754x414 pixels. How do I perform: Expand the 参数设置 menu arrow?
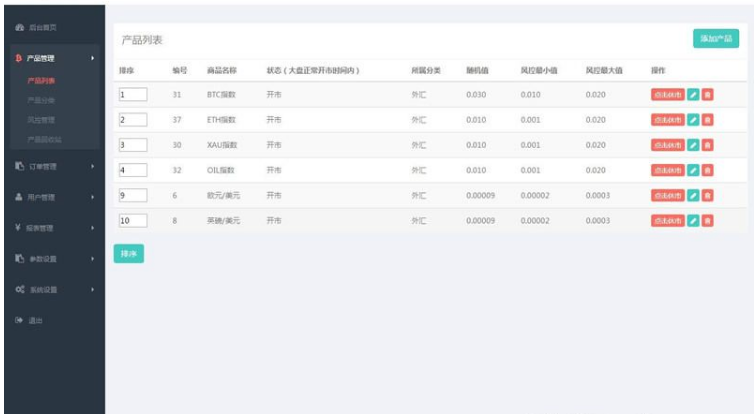92,259
